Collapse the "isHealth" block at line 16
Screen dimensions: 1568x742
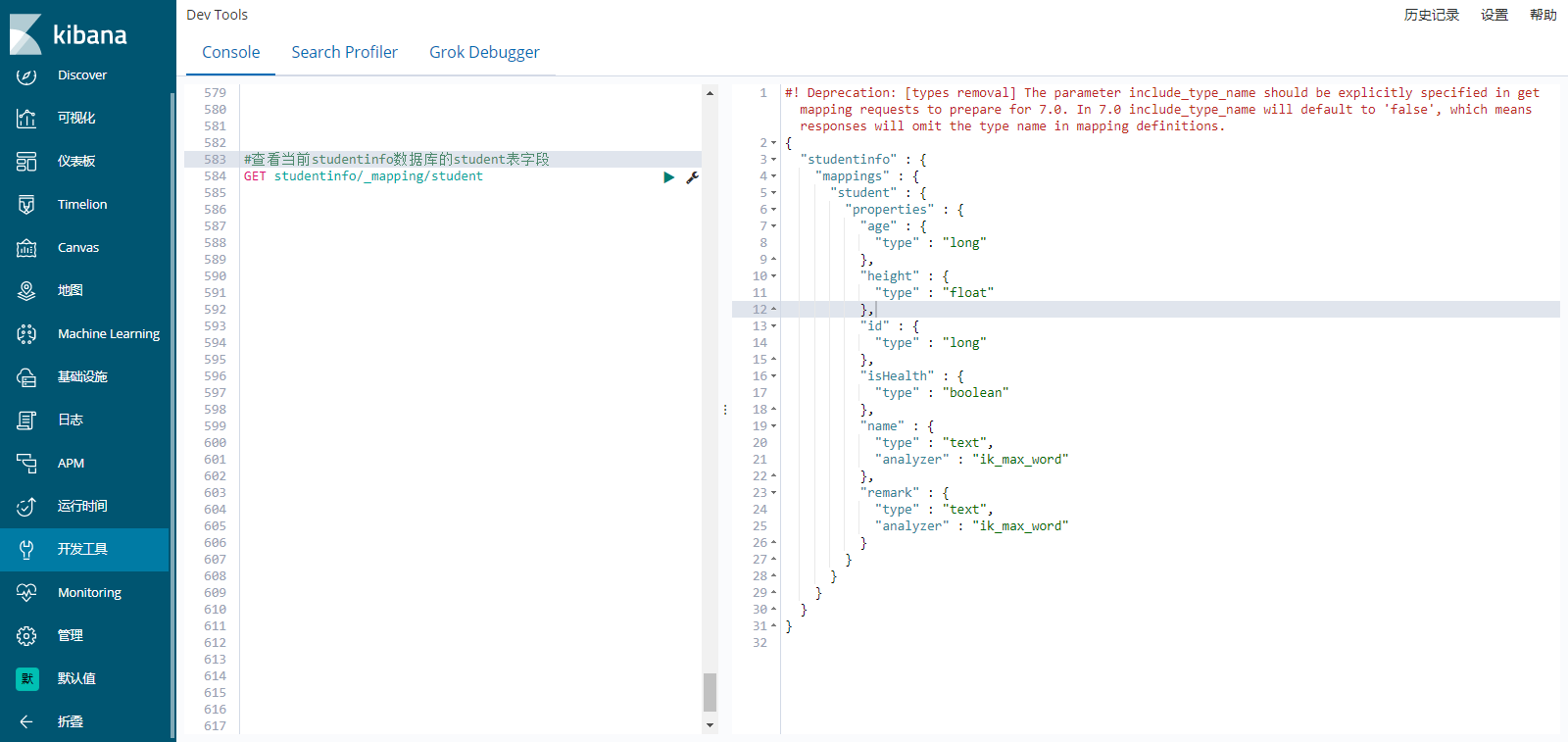774,376
